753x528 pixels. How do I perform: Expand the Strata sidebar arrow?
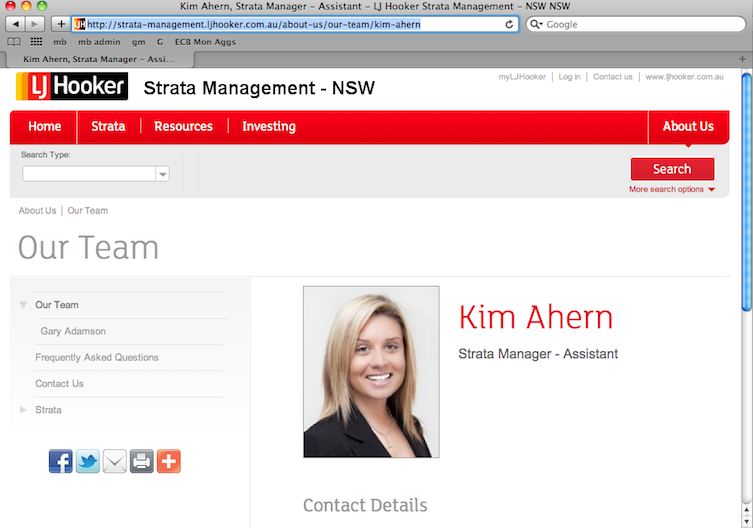[x=23, y=410]
